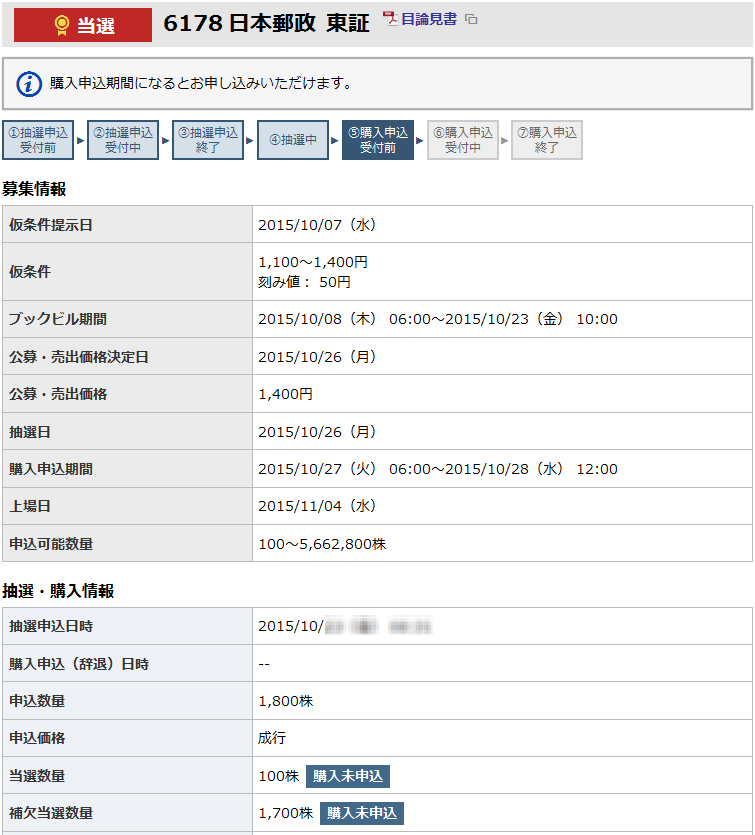
Task: Click the 申込価格 value 成行
Action: pos(272,738)
